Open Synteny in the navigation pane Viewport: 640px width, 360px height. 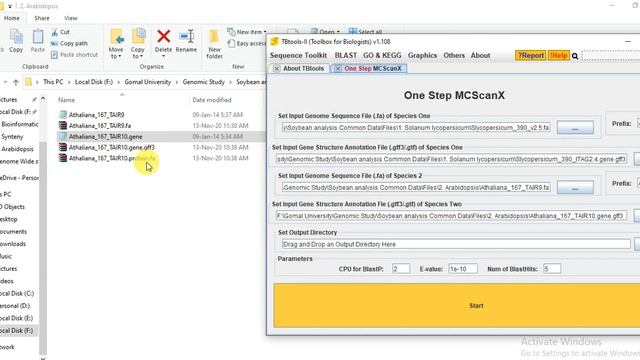coord(12,137)
